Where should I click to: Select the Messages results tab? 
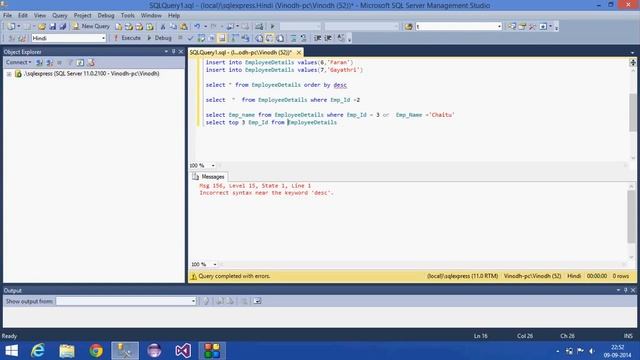pyautogui.click(x=209, y=177)
